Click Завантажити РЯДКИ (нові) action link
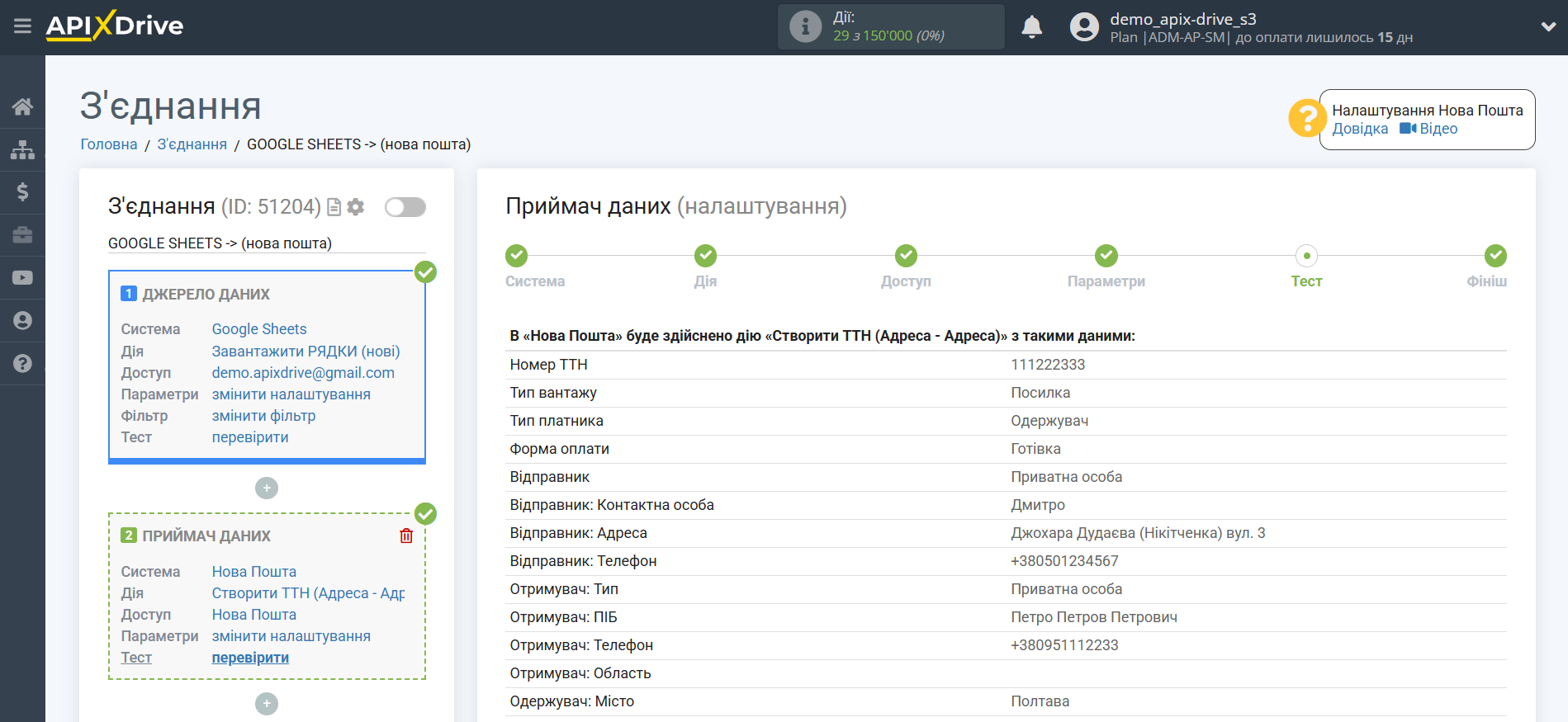The image size is (1568, 722). click(x=306, y=352)
